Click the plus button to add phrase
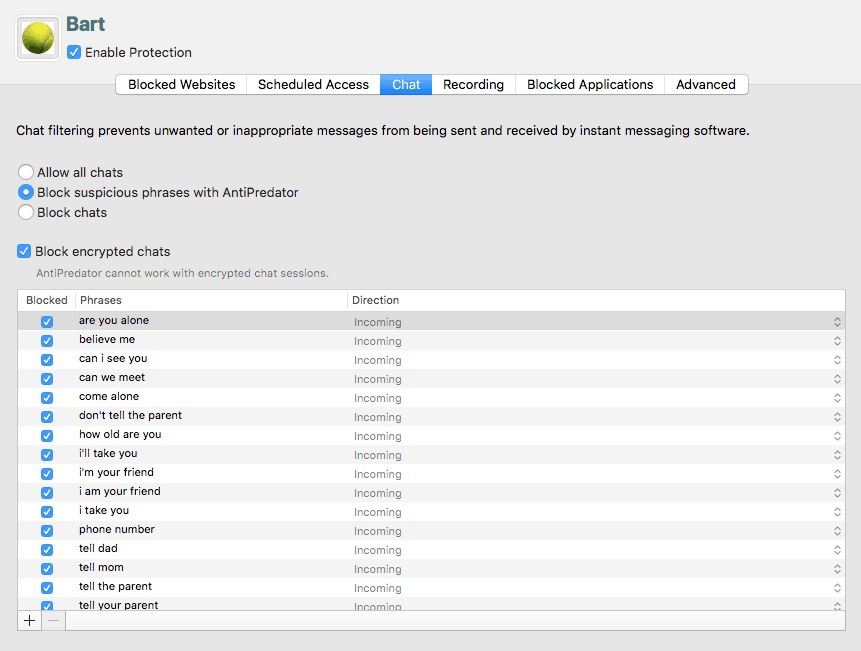This screenshot has height=651, width=861. pos(30,621)
